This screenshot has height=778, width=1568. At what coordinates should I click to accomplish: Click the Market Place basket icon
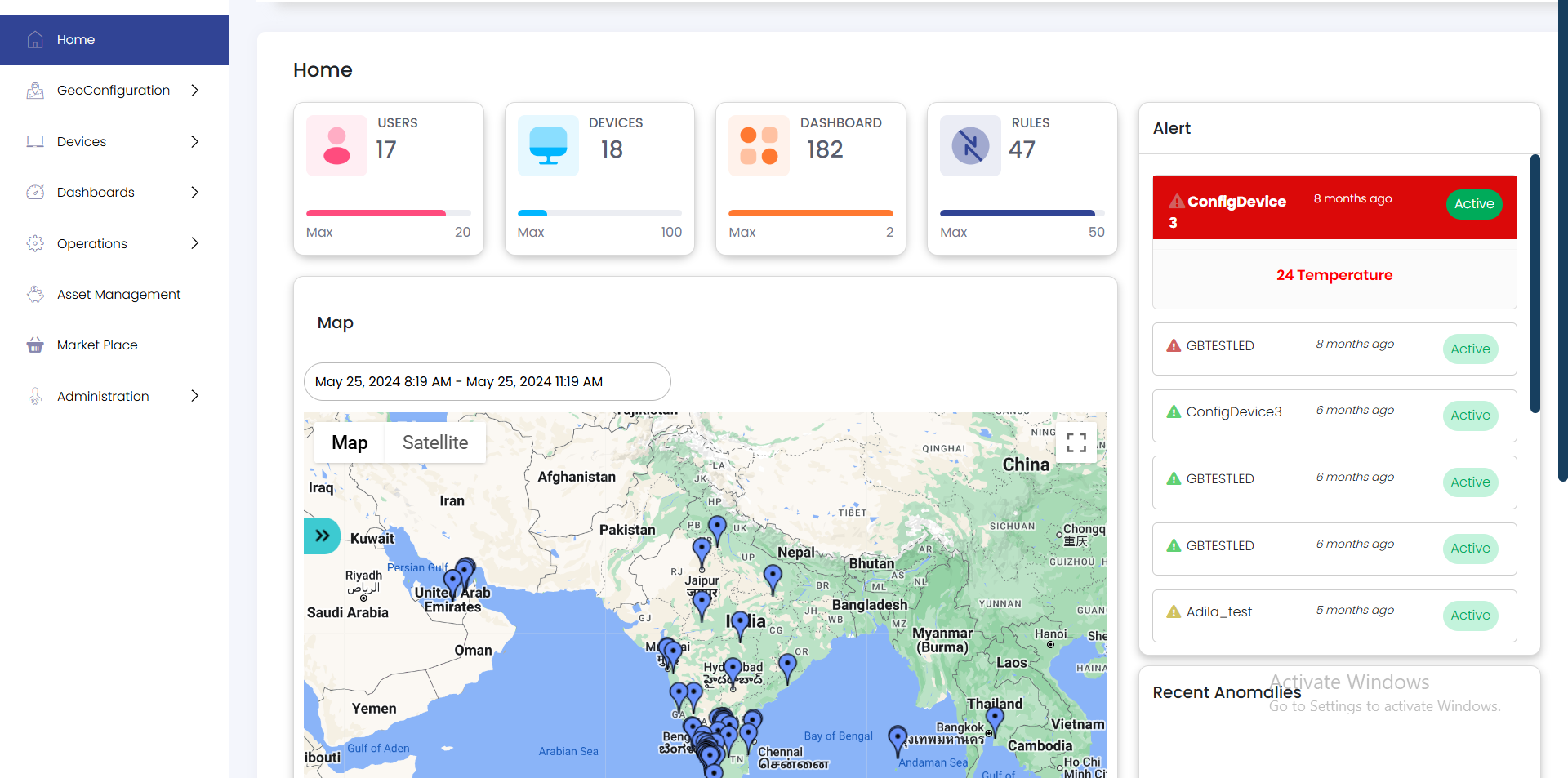35,345
